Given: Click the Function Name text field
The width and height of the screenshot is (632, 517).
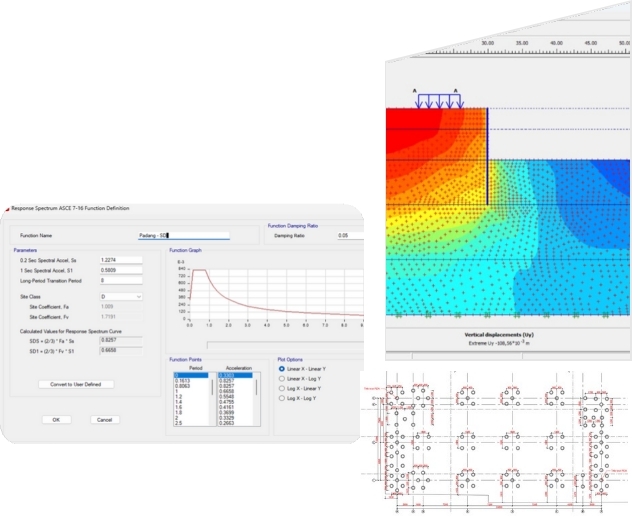Looking at the screenshot, I should (184, 236).
